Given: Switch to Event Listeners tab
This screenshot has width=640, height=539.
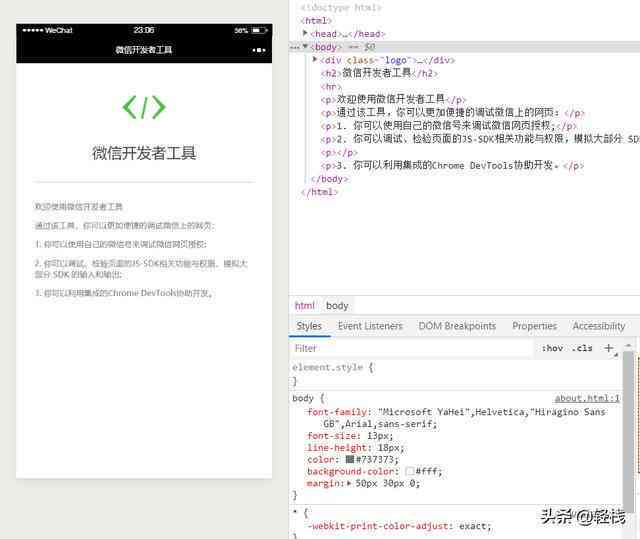Looking at the screenshot, I should (x=370, y=326).
